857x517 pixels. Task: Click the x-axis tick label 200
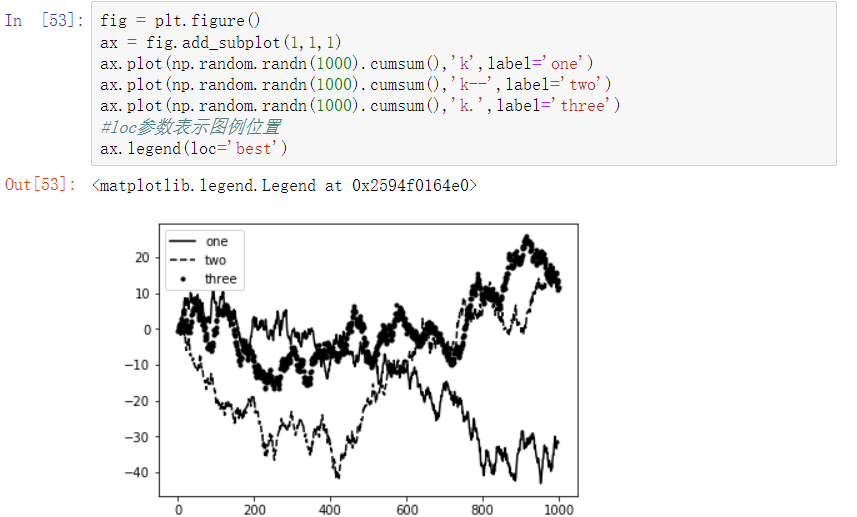[254, 509]
